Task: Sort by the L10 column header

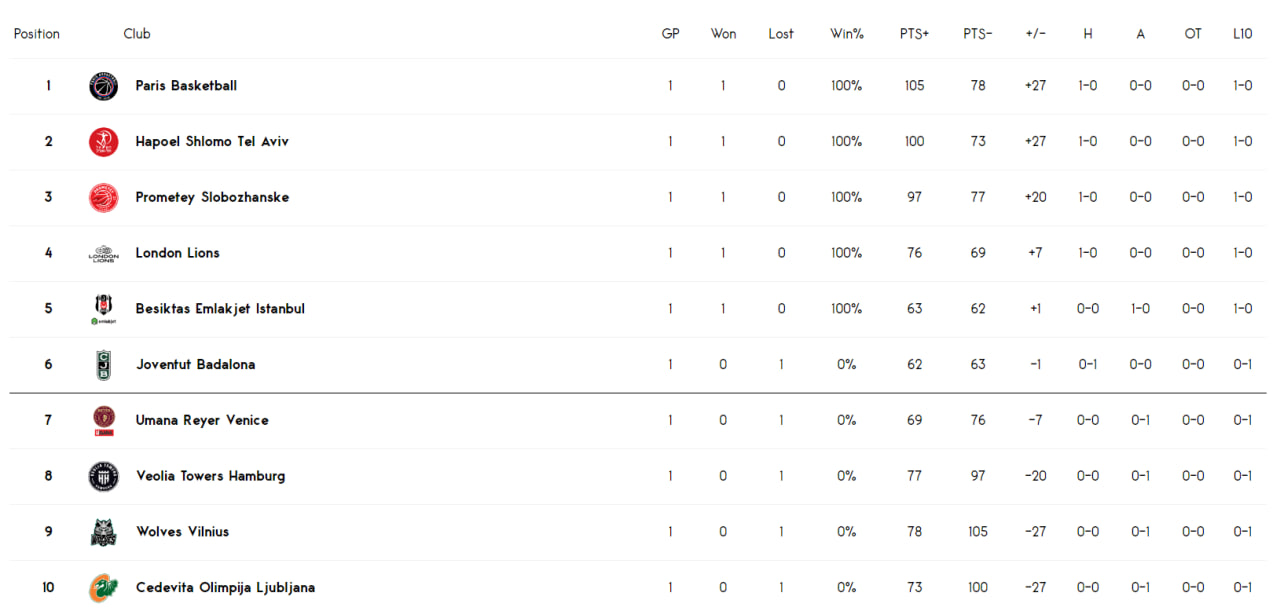Action: tap(1242, 34)
